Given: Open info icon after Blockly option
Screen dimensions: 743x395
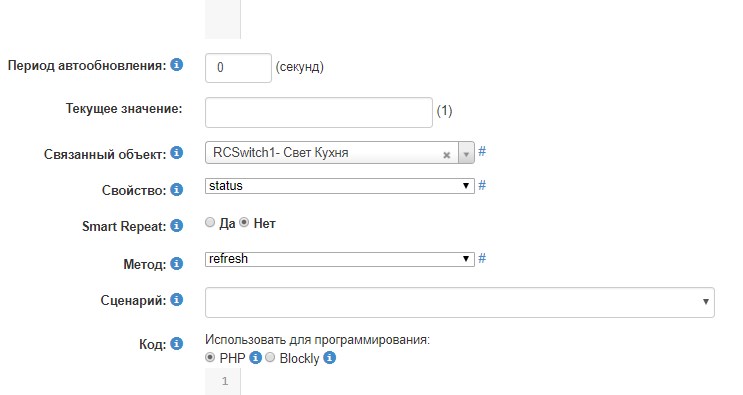Looking at the screenshot, I should click(330, 358).
